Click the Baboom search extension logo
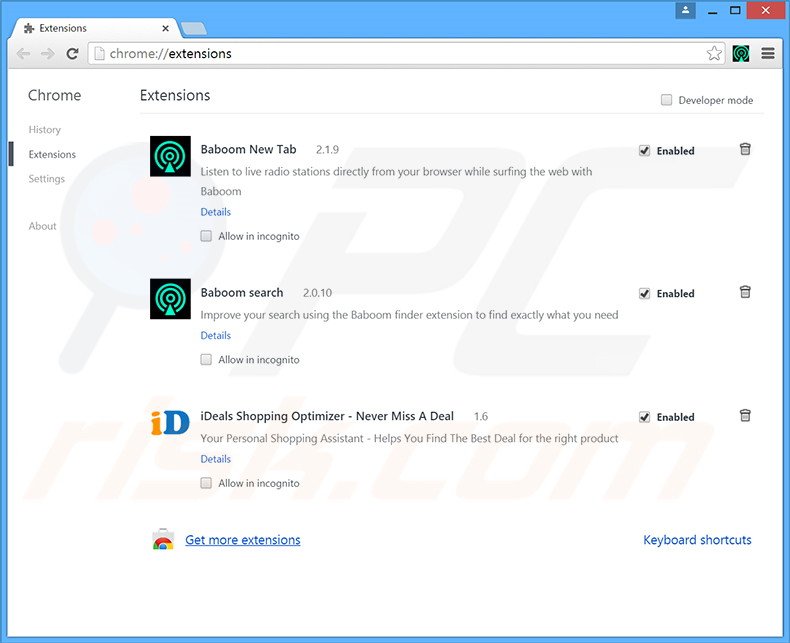This screenshot has width=790, height=643. pyautogui.click(x=170, y=299)
